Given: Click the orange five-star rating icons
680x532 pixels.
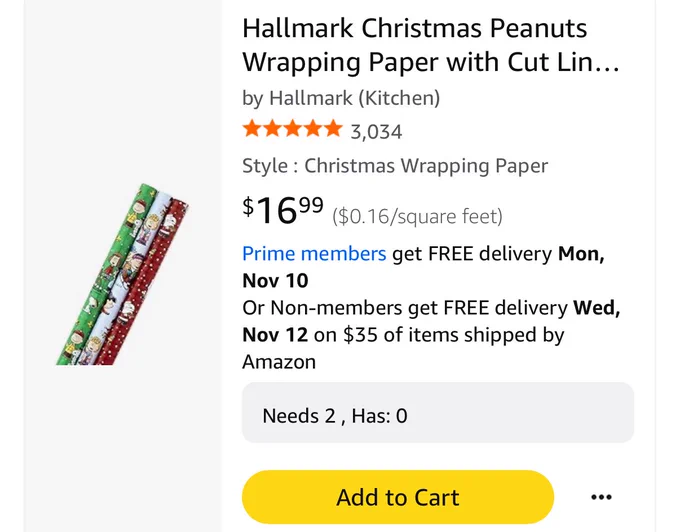Looking at the screenshot, I should [292, 130].
